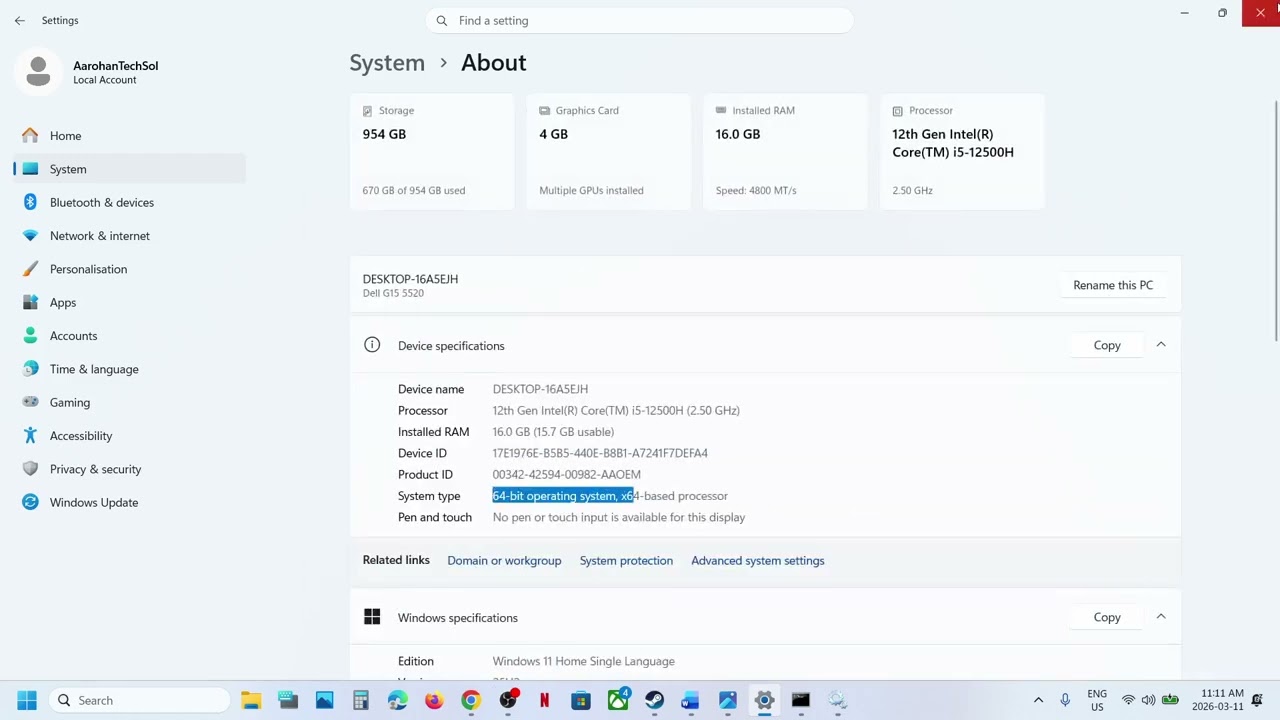Screen dimensions: 1280x720
Task: Click the Rename this PC button
Action: pyautogui.click(x=1113, y=285)
